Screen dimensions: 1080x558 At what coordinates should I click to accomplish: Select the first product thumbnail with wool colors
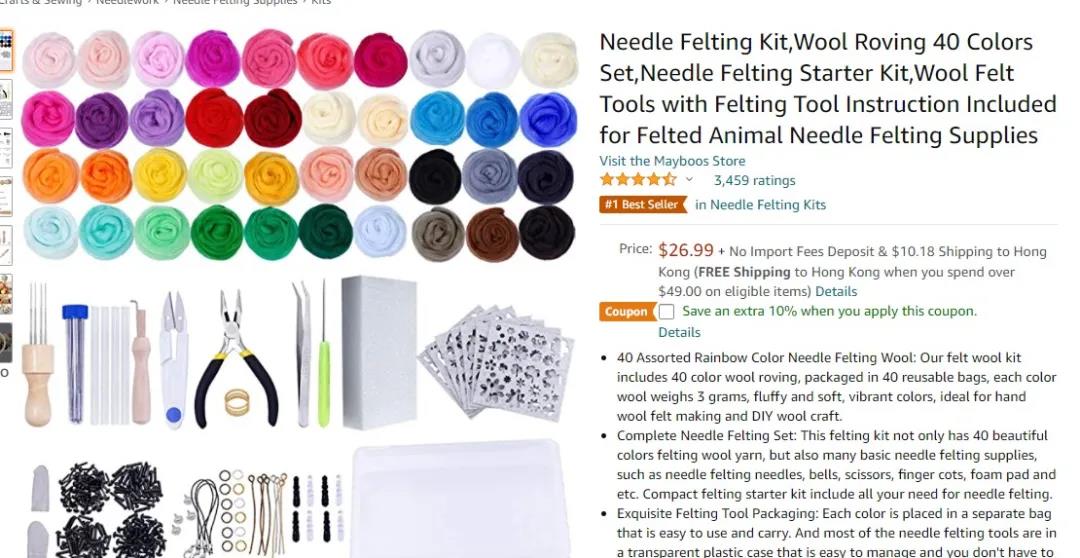click(x=6, y=50)
